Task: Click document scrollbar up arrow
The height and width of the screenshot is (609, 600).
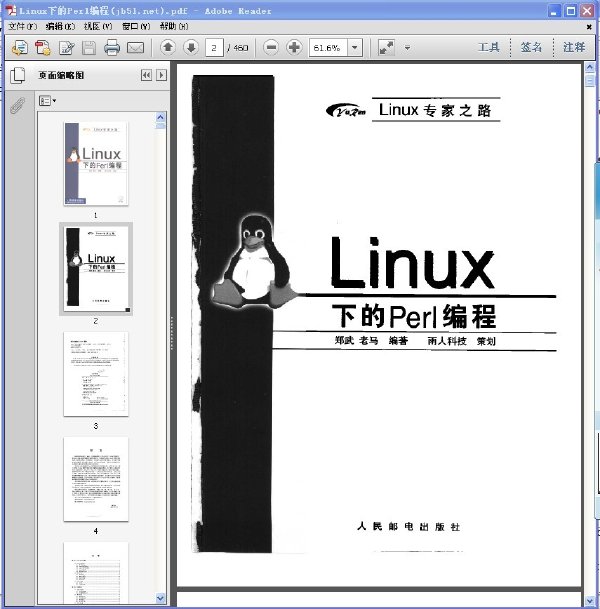Action: [590, 67]
